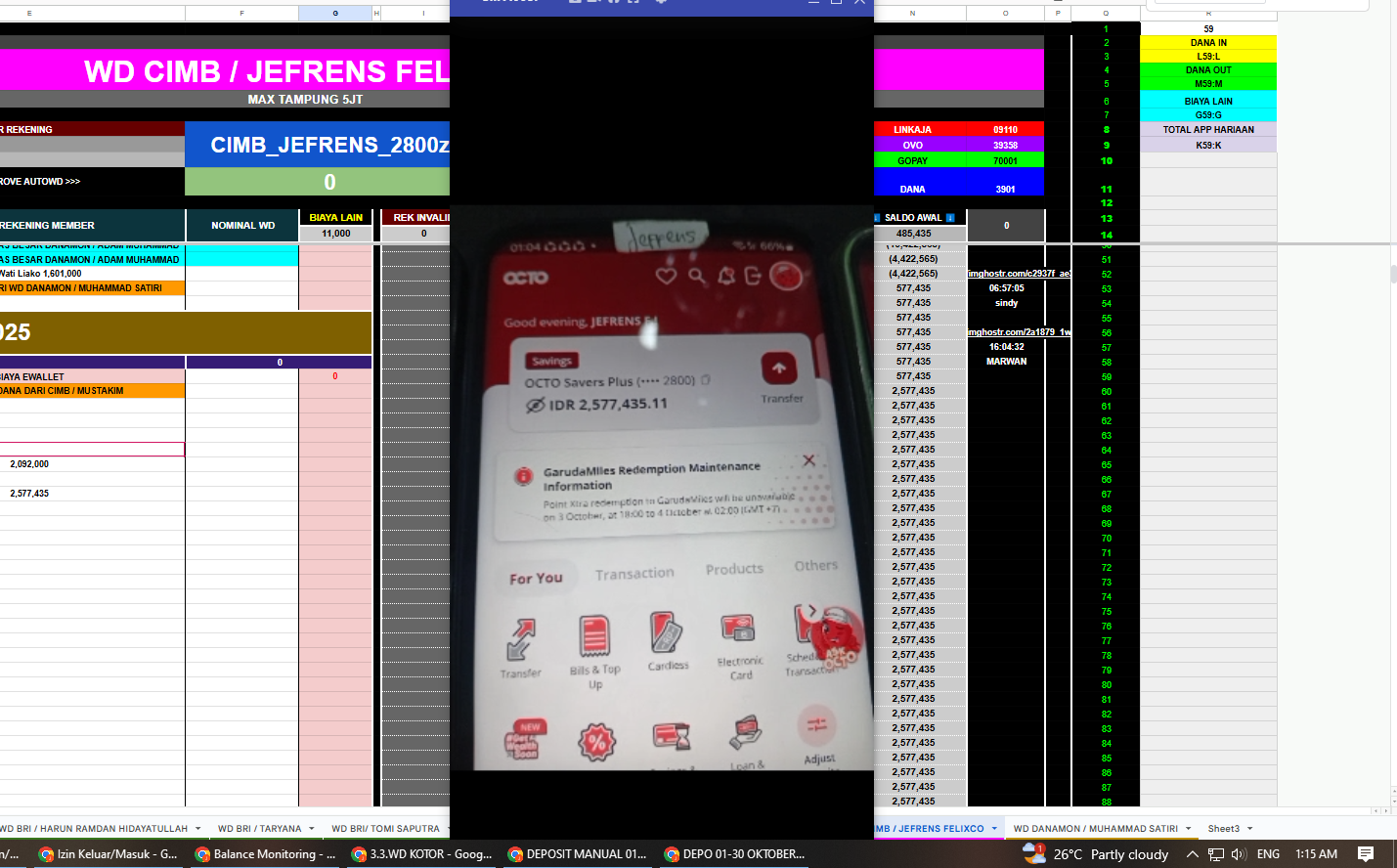Viewport: 1397px width, 868px height.
Task: Switch to the Products tab in OCTO
Action: [x=734, y=569]
